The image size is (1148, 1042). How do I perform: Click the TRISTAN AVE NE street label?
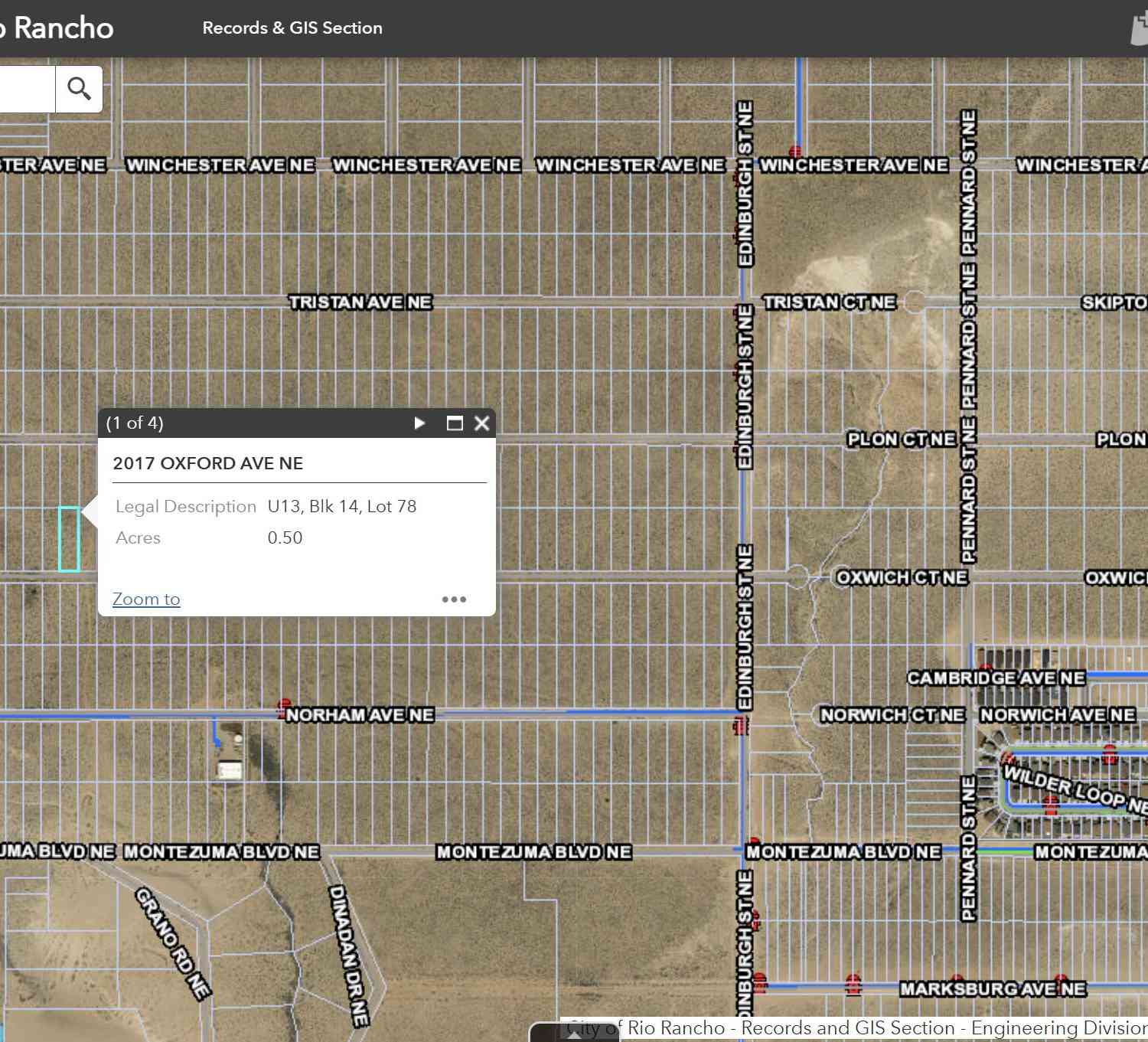pos(360,302)
